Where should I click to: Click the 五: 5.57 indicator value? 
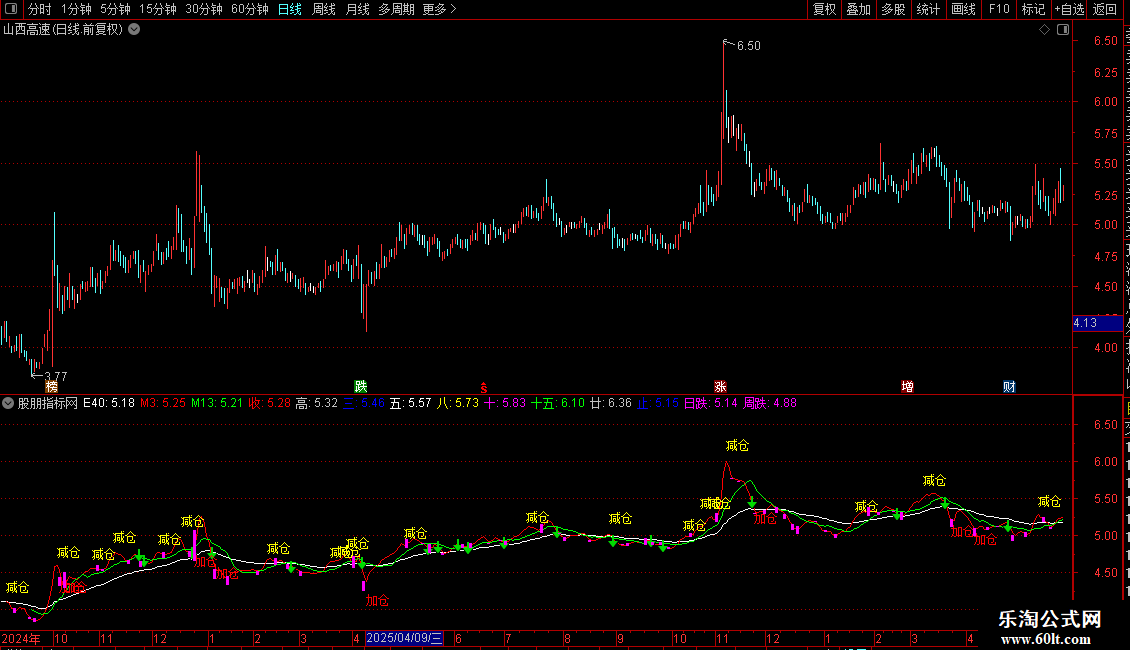click(x=410, y=404)
